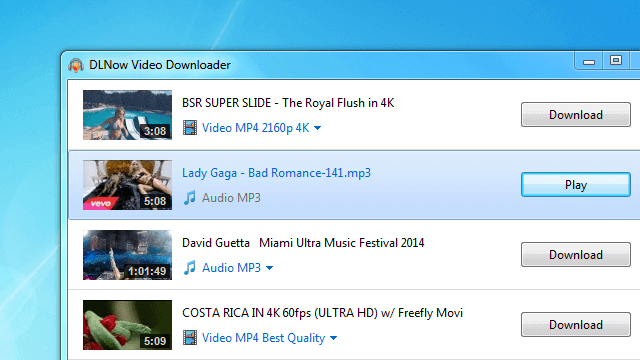
Task: Select David Guetta 1:01:49 thumbnail
Action: pos(127,255)
